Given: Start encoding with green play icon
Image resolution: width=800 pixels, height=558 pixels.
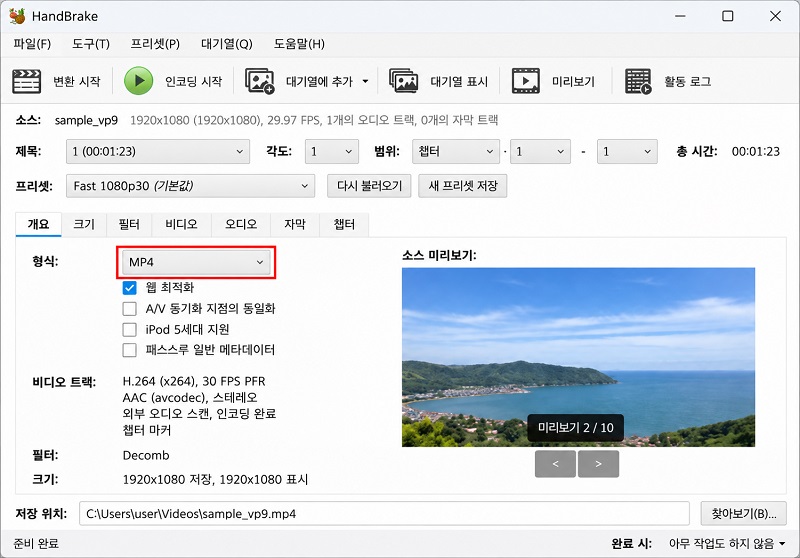Looking at the screenshot, I should pos(138,81).
